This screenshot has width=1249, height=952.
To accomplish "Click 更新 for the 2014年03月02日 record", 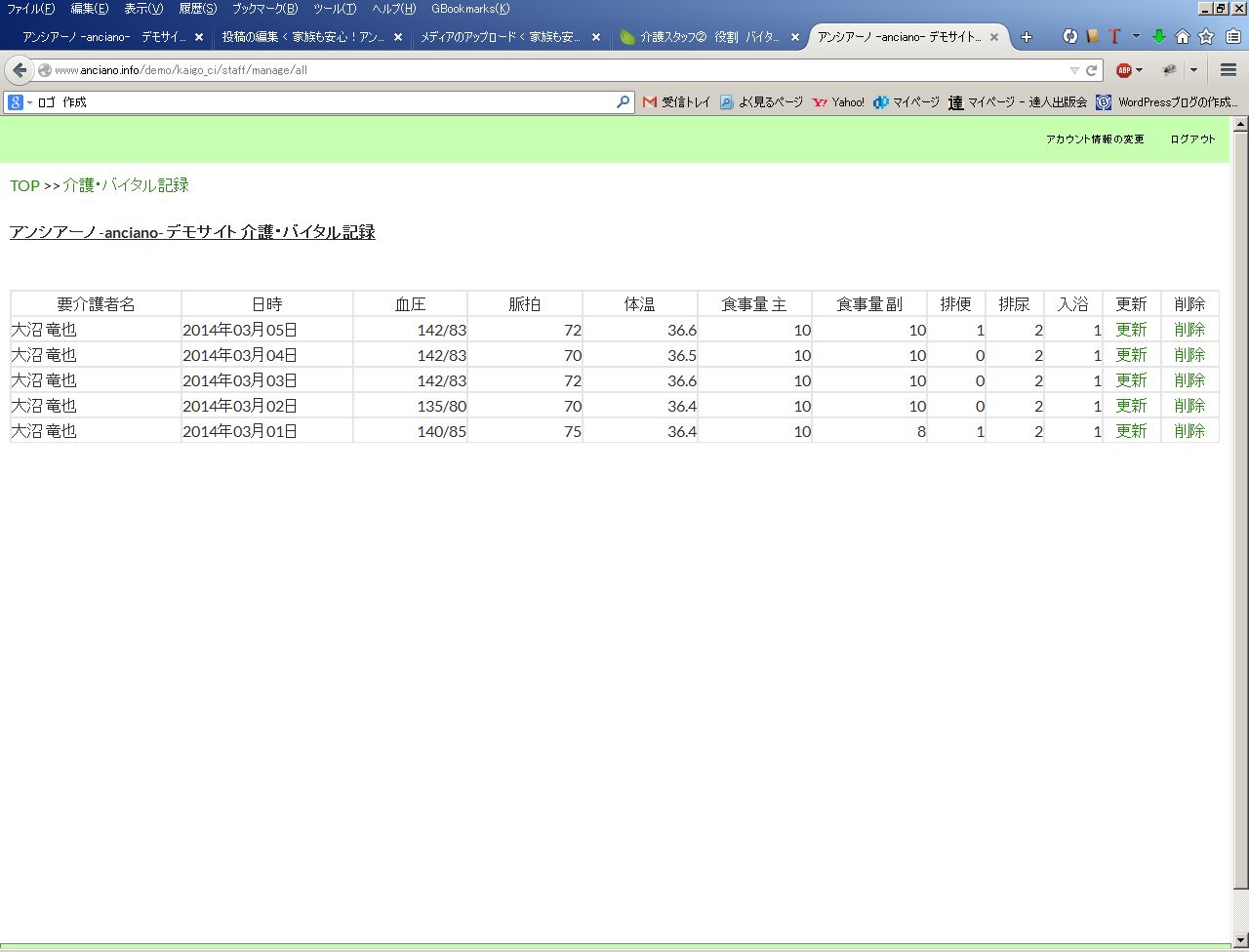I will coord(1131,406).
